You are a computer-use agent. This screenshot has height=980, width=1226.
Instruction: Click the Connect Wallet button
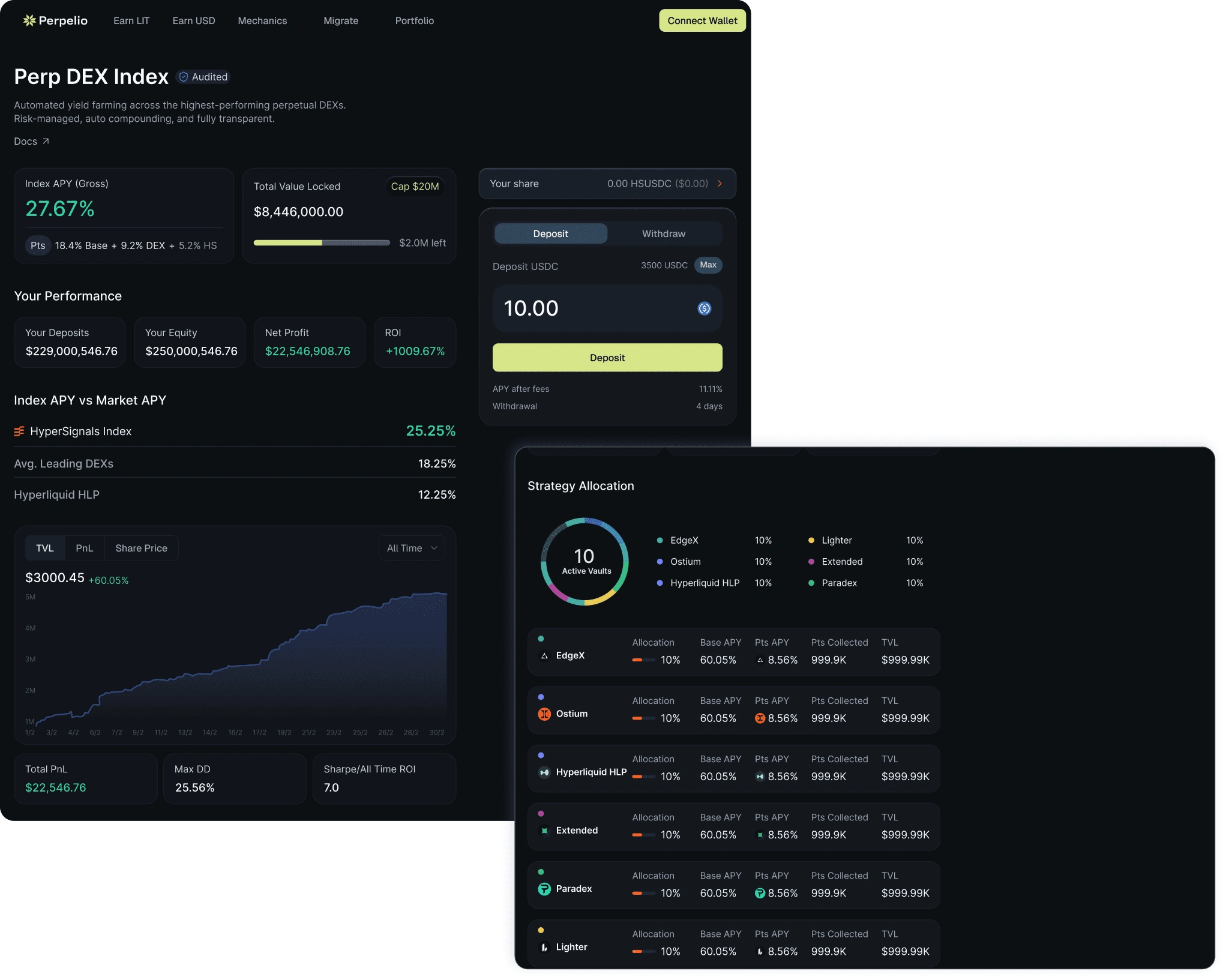click(703, 20)
